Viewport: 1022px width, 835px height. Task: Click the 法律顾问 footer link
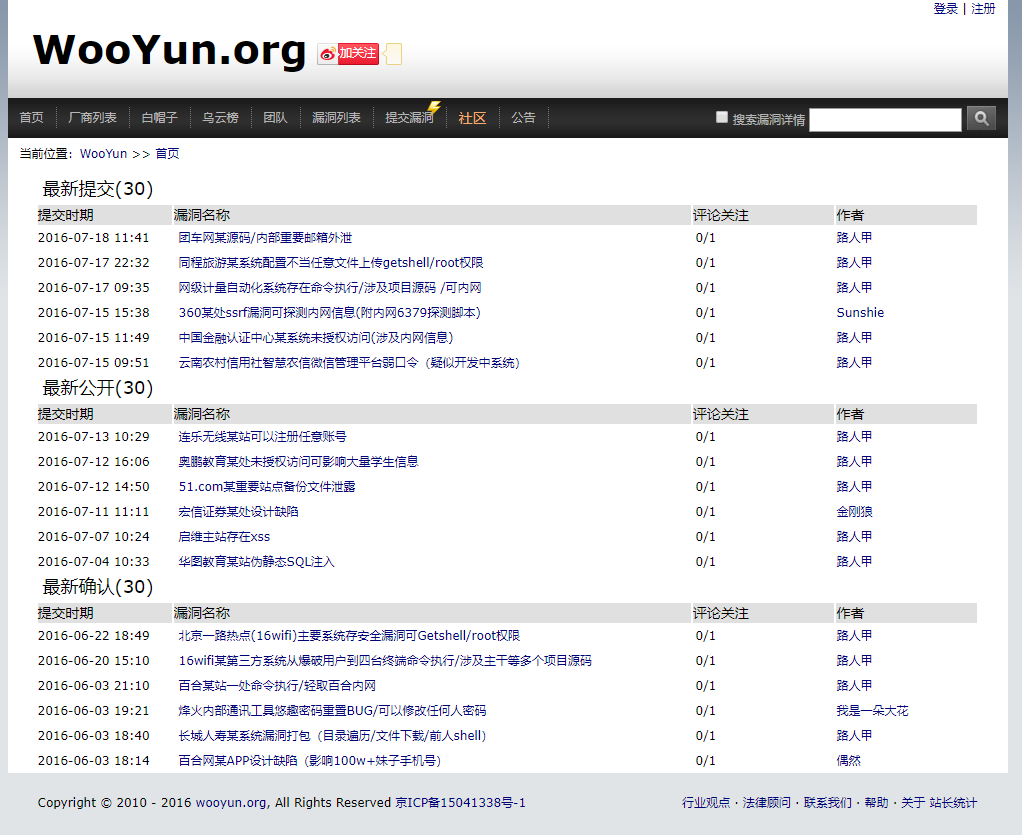pyautogui.click(x=766, y=802)
